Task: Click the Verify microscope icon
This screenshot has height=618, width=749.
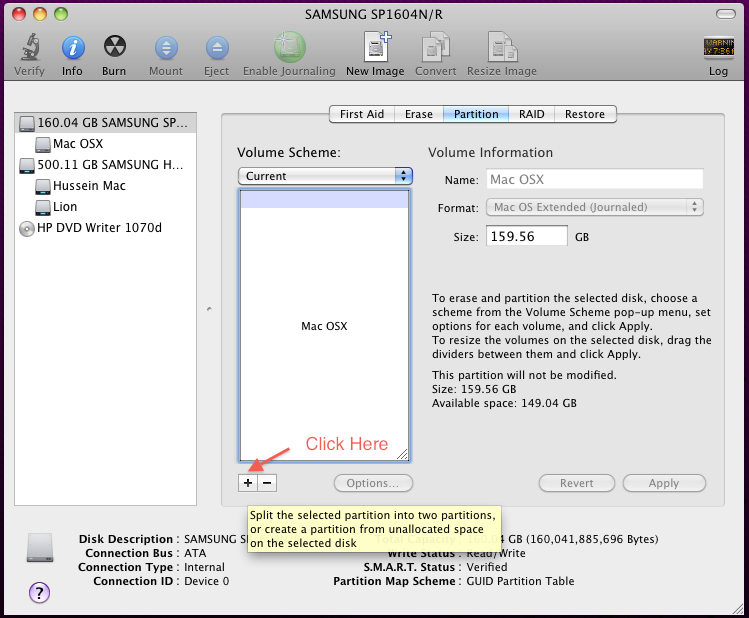Action: point(30,47)
